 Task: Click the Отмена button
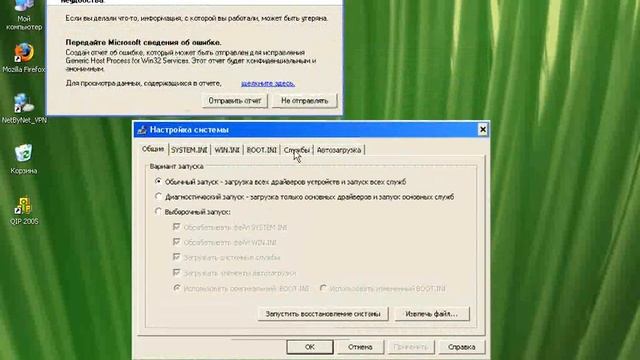[360, 347]
